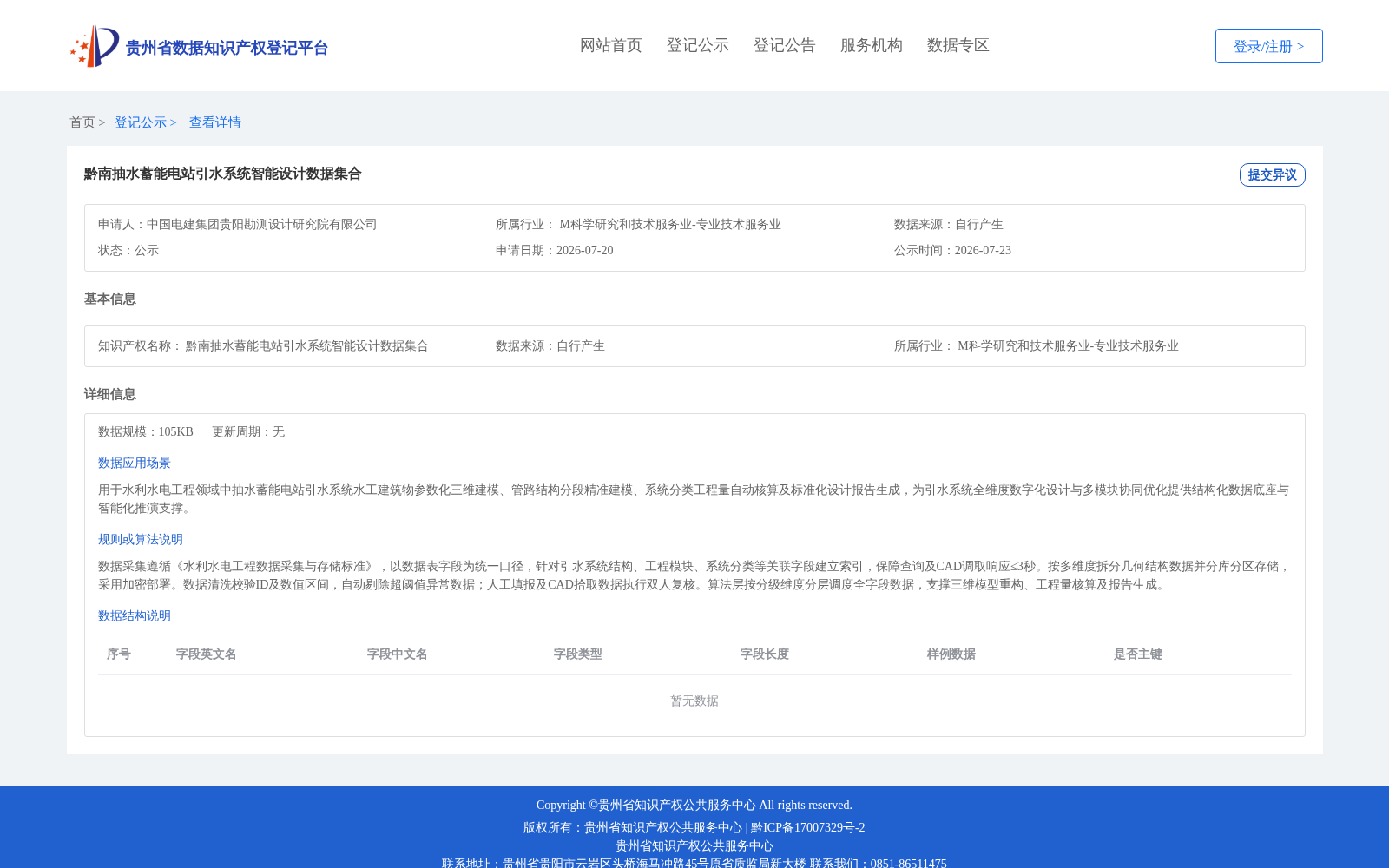1389x868 pixels.
Task: Click the 基本信息 section heading
Action: click(x=110, y=299)
